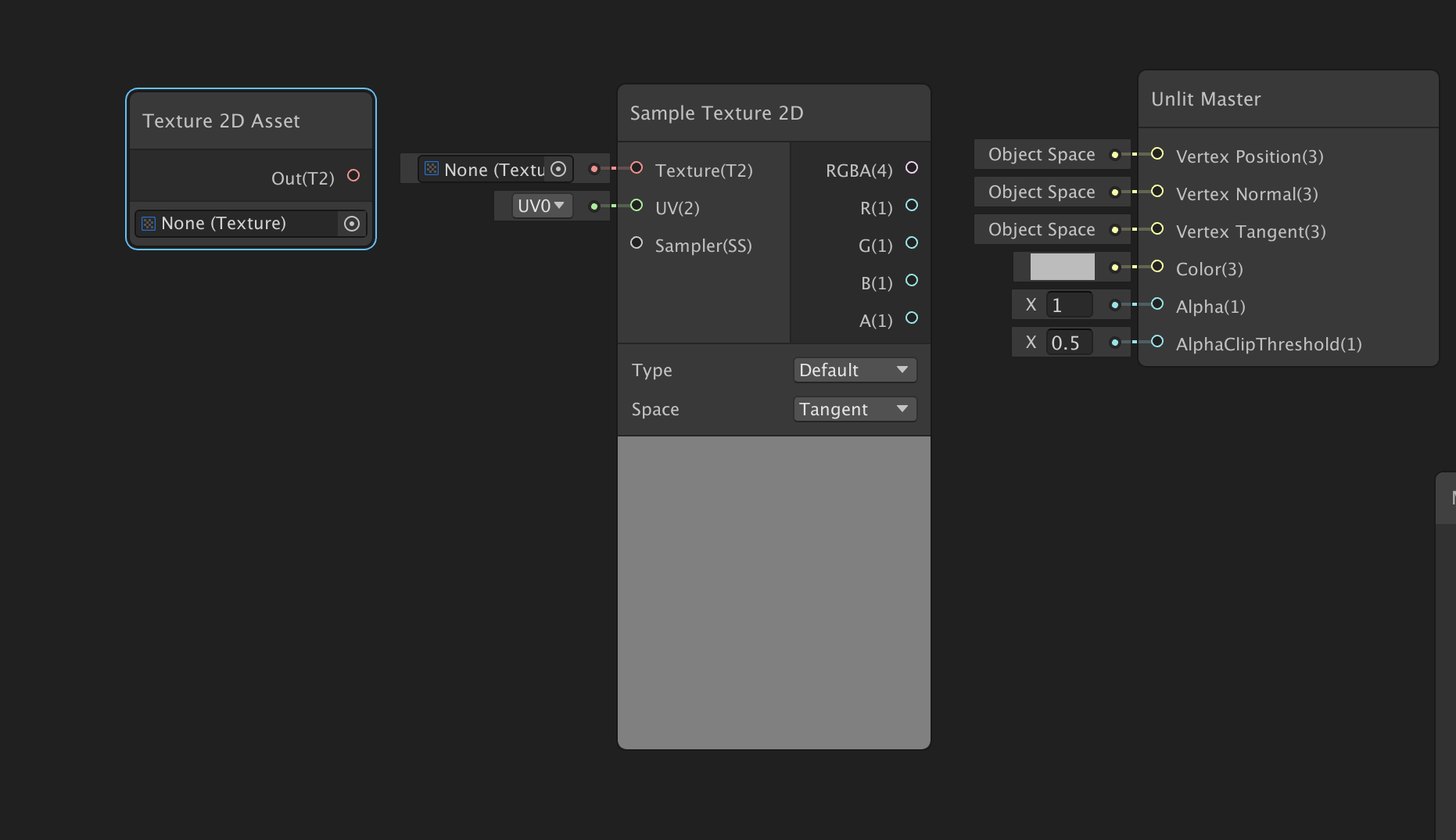Click the UV(2) input port
The height and width of the screenshot is (840, 1456).
[x=637, y=206]
